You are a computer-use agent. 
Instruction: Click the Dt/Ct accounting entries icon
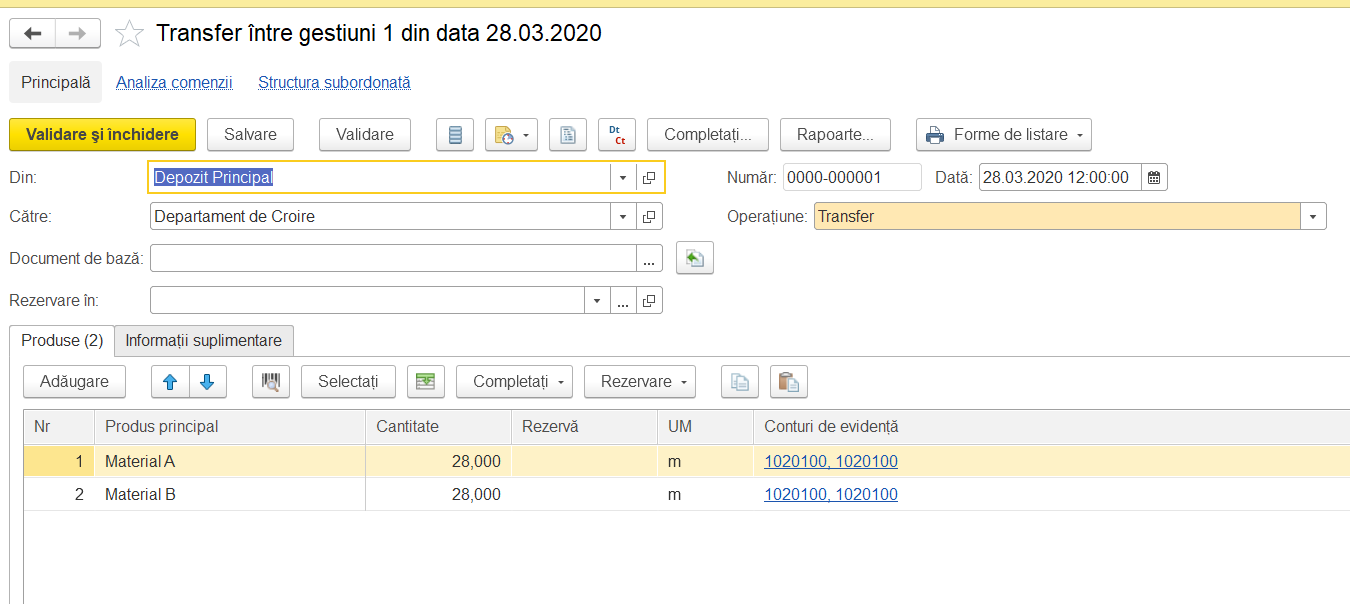click(x=617, y=135)
